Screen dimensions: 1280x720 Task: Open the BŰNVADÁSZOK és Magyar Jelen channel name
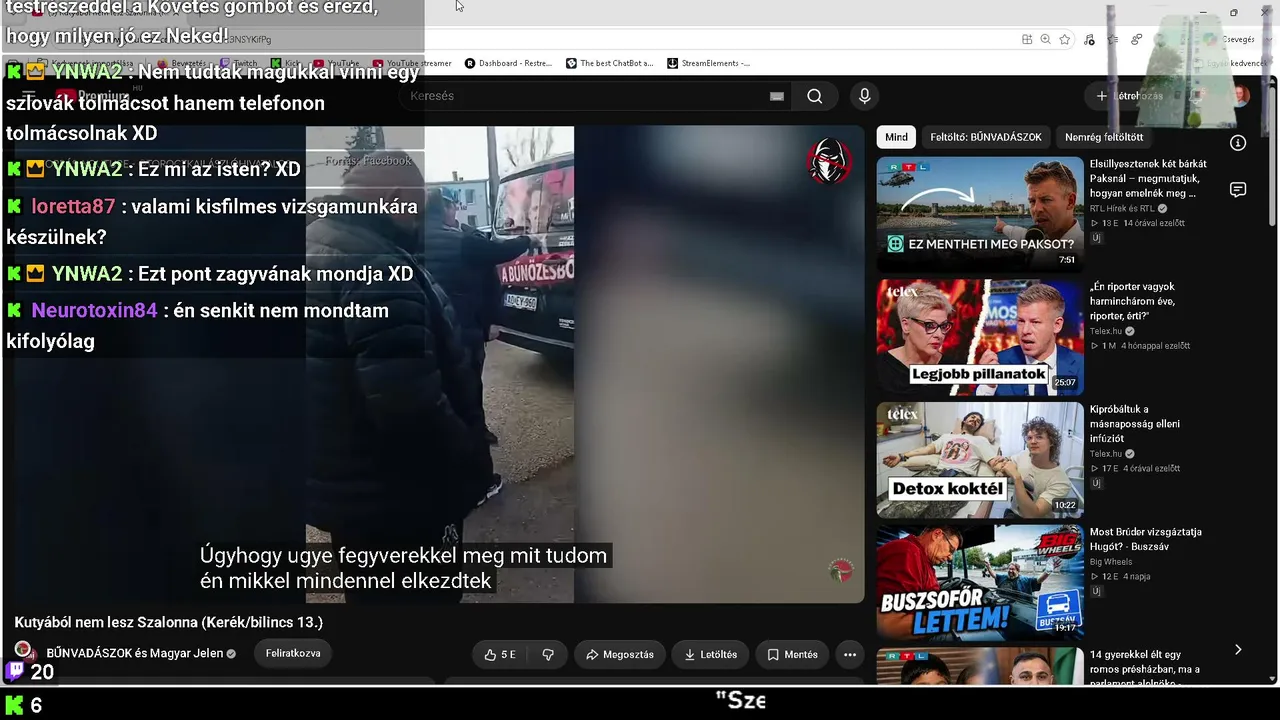[136, 653]
